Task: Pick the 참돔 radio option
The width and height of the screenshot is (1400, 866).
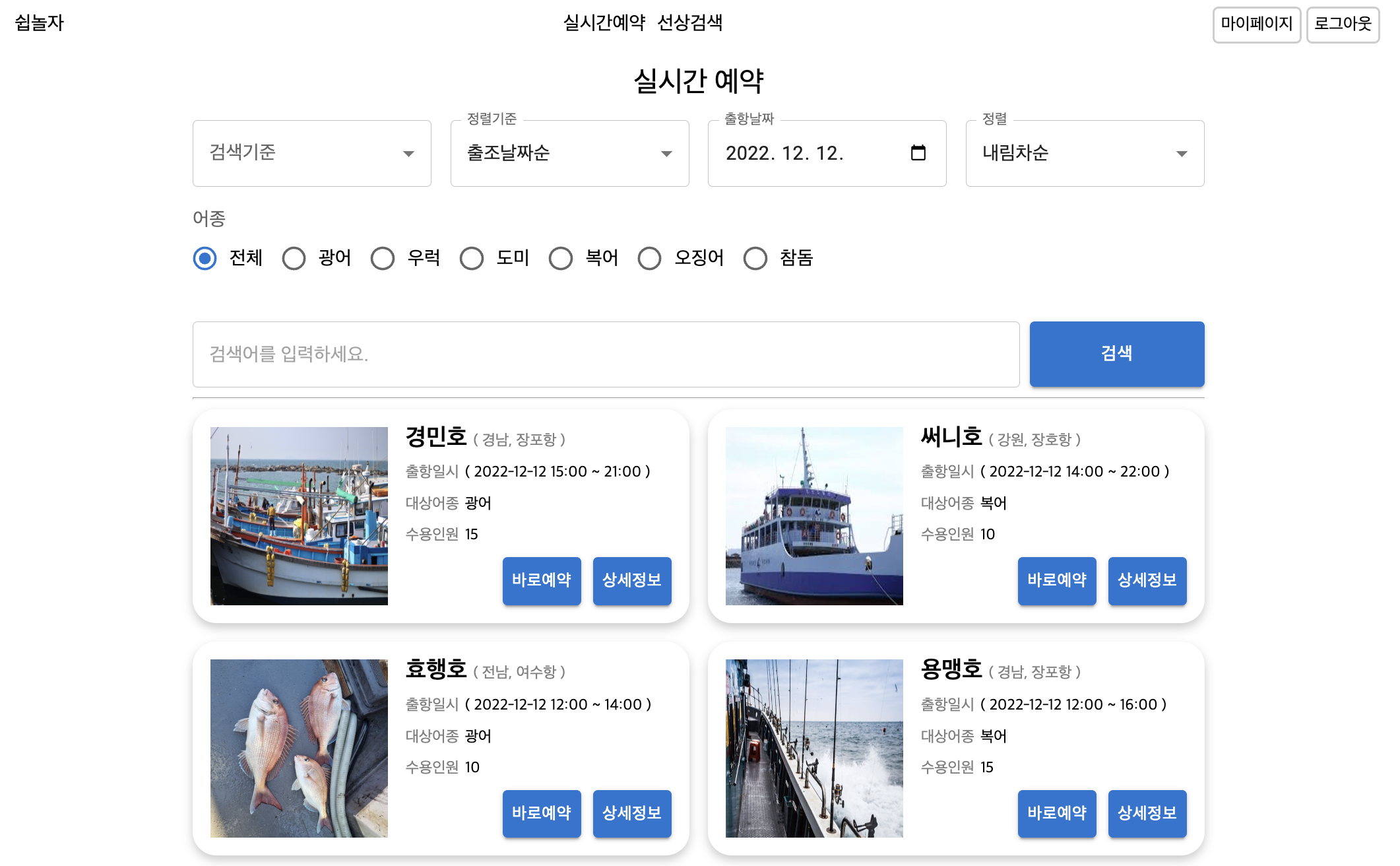Action: coord(755,258)
